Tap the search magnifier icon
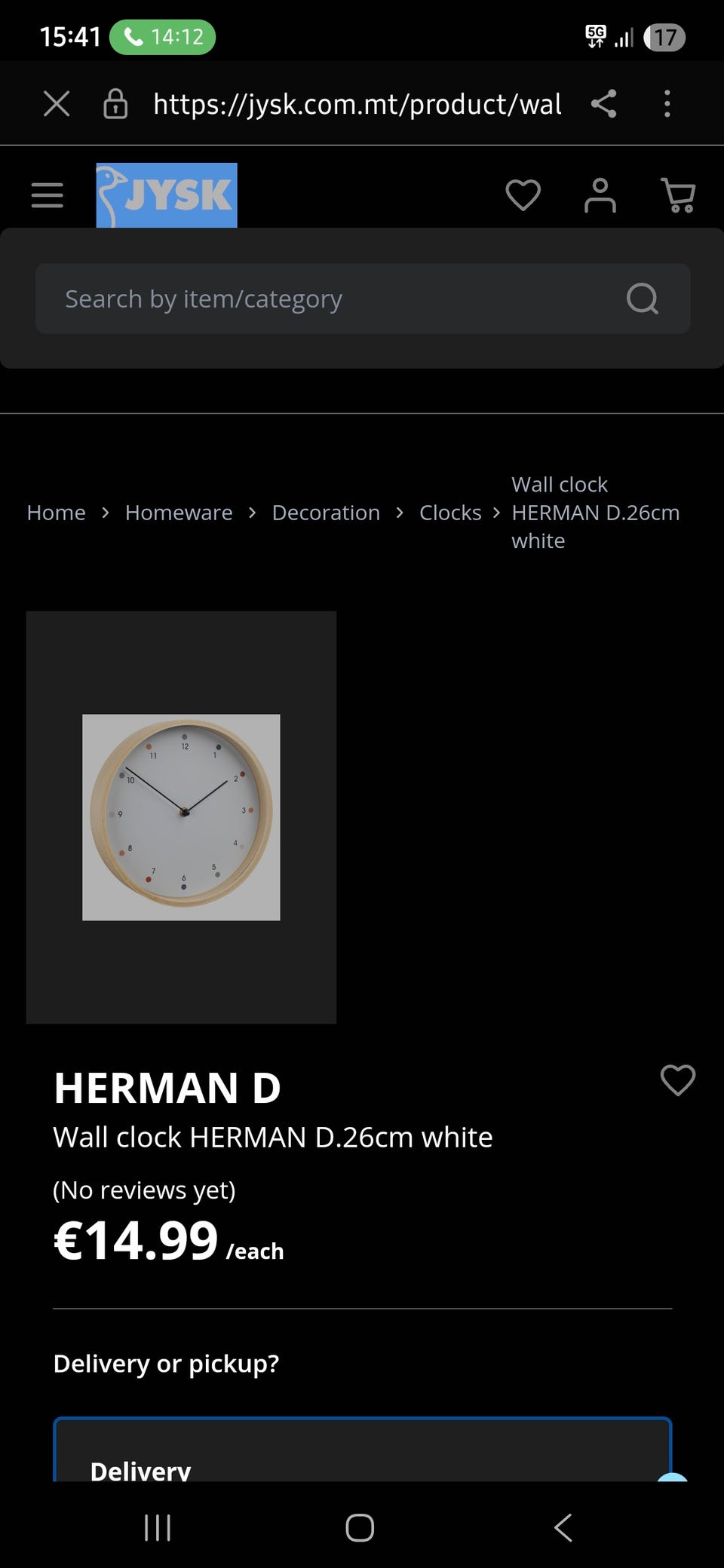The image size is (724, 1568). 643,299
